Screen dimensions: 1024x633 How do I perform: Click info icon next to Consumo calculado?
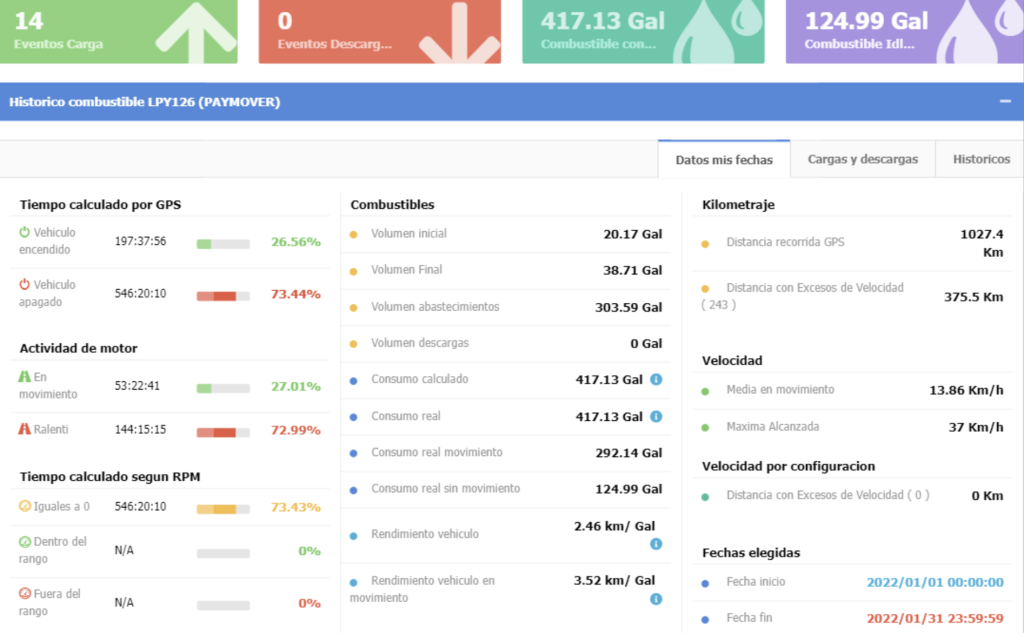(x=656, y=380)
